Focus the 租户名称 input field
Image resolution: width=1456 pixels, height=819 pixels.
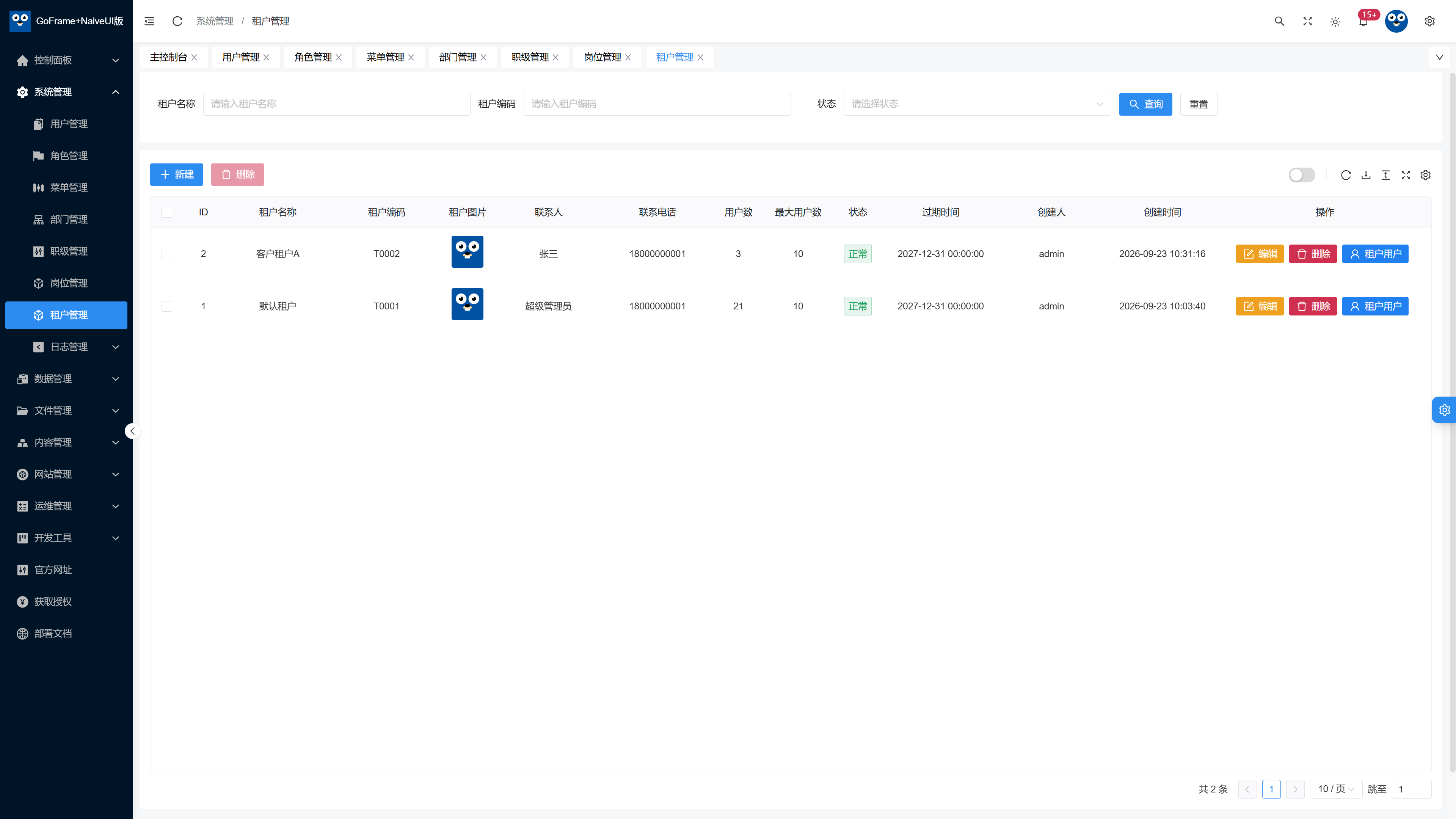(x=337, y=104)
